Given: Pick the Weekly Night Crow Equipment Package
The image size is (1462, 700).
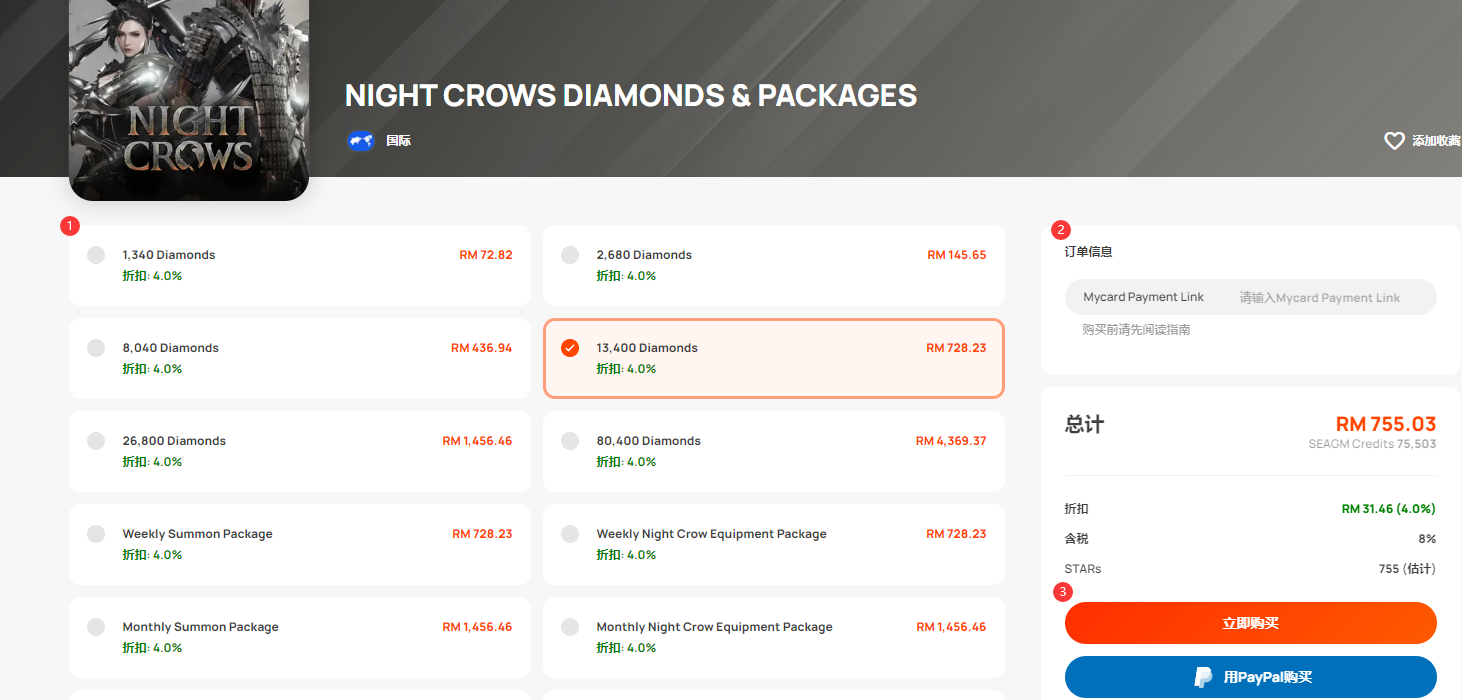Looking at the screenshot, I should [774, 544].
